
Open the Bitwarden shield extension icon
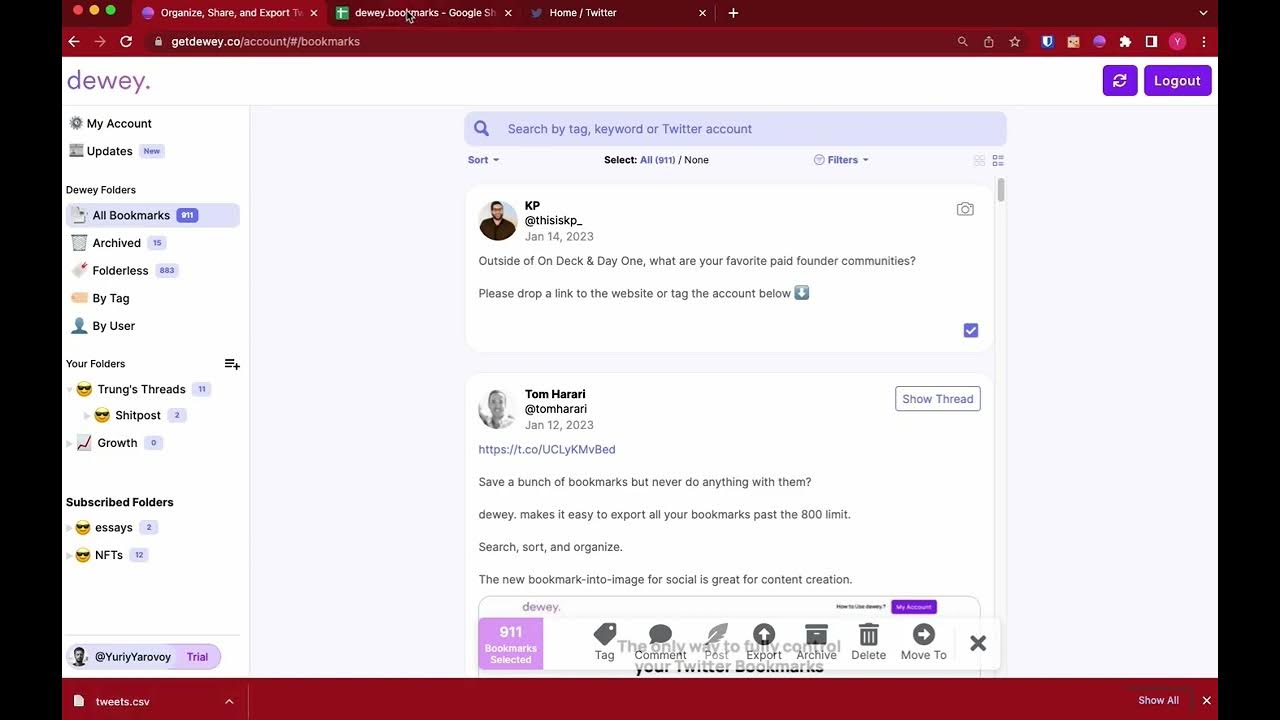point(1047,42)
